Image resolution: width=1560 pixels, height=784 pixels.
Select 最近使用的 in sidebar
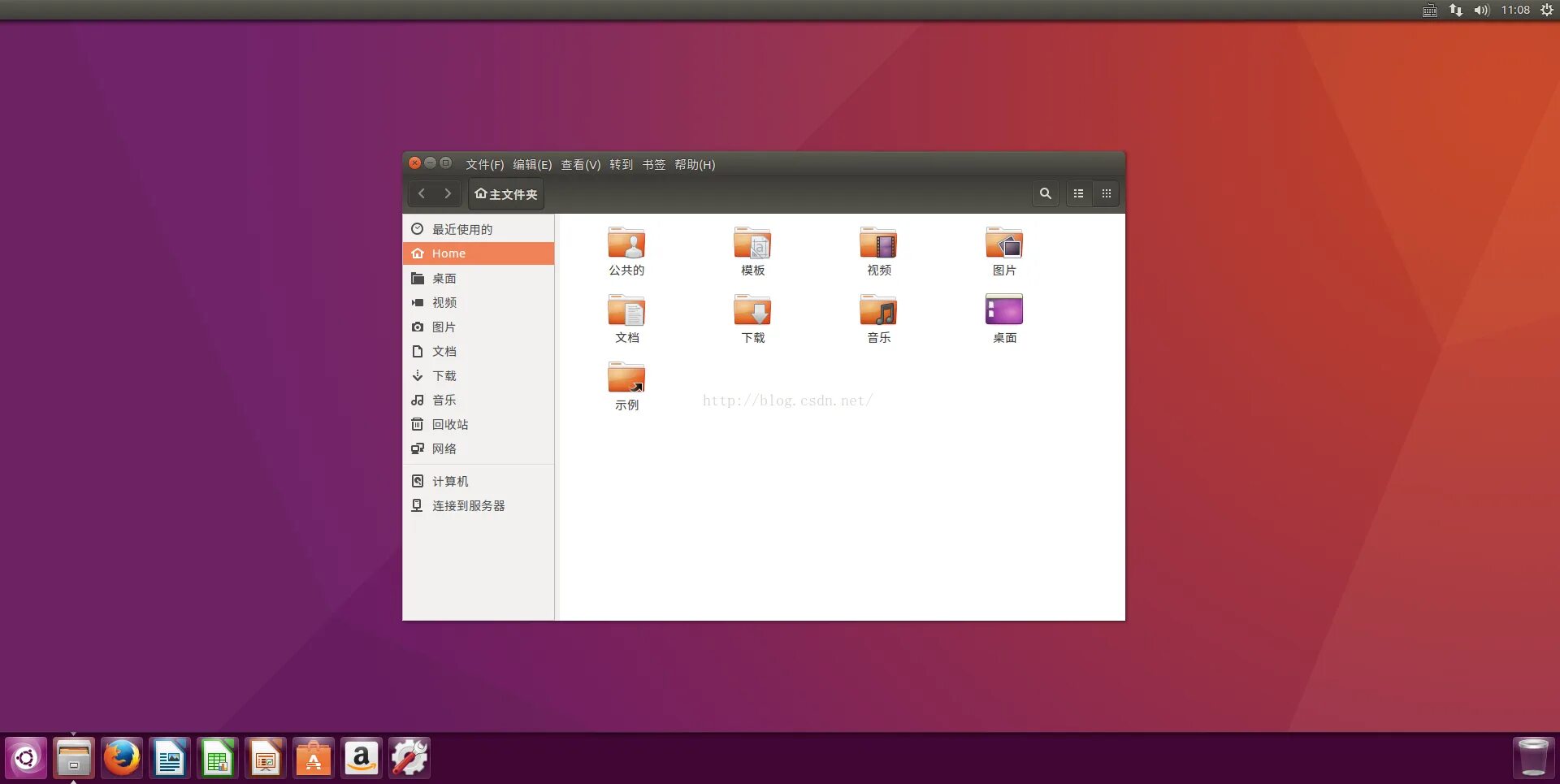479,229
